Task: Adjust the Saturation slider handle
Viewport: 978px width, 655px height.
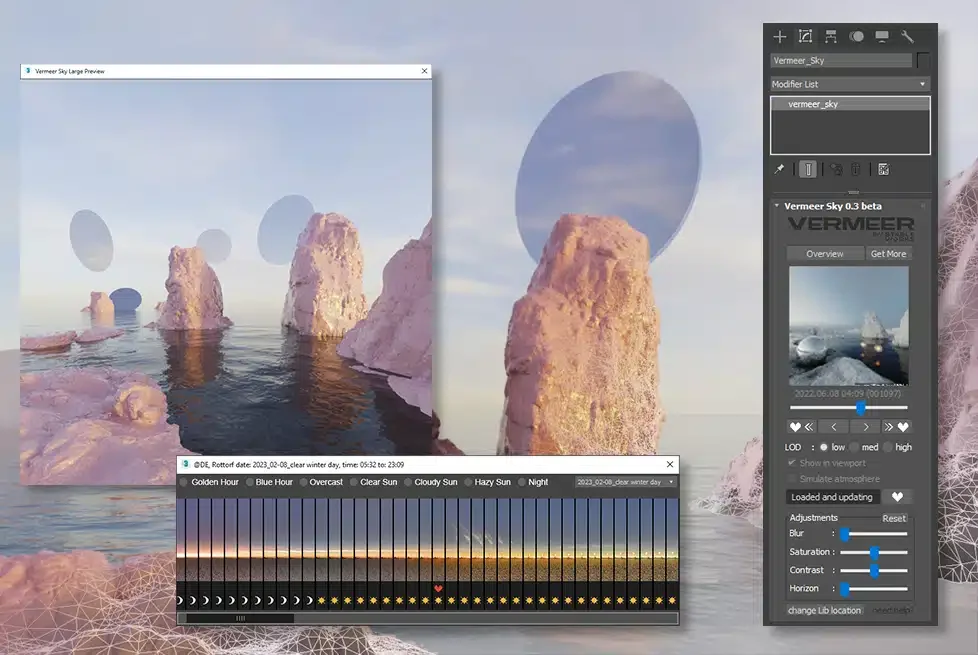Action: coord(874,552)
